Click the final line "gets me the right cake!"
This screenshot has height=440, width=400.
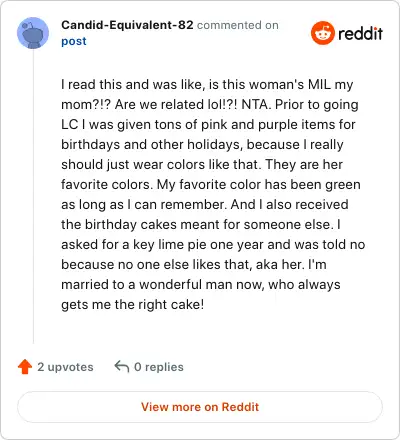tap(132, 305)
